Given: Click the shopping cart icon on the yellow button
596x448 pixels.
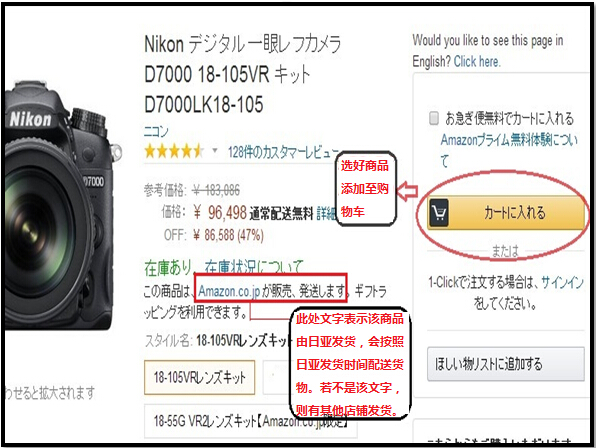Looking at the screenshot, I should pos(439,213).
